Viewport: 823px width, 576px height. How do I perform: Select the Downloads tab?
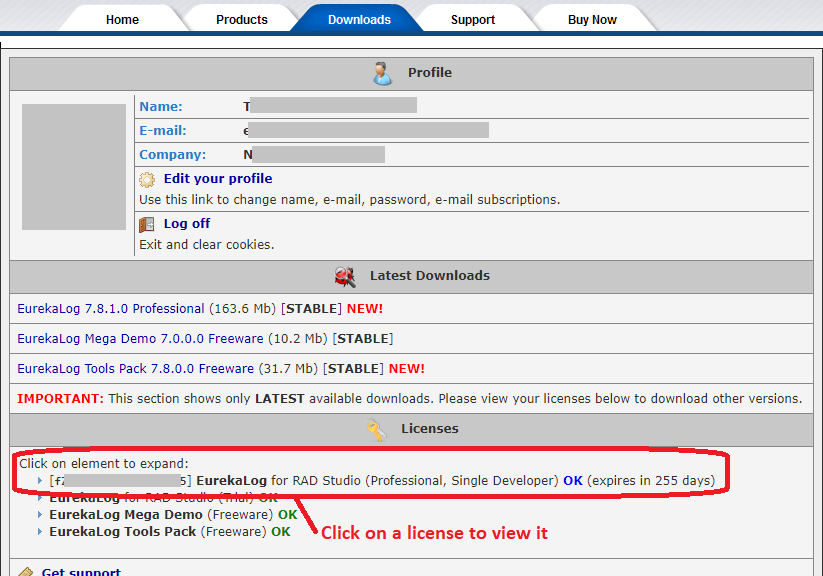tap(359, 19)
